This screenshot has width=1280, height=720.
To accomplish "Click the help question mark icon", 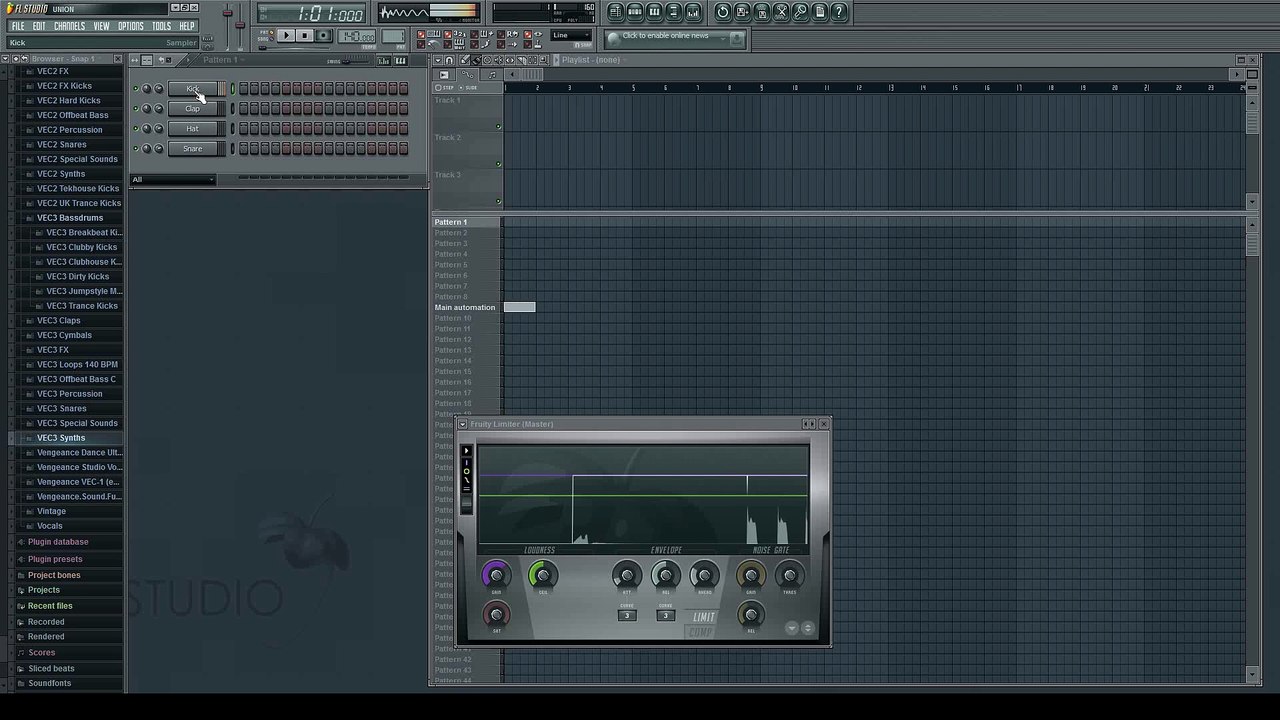I will click(840, 12).
